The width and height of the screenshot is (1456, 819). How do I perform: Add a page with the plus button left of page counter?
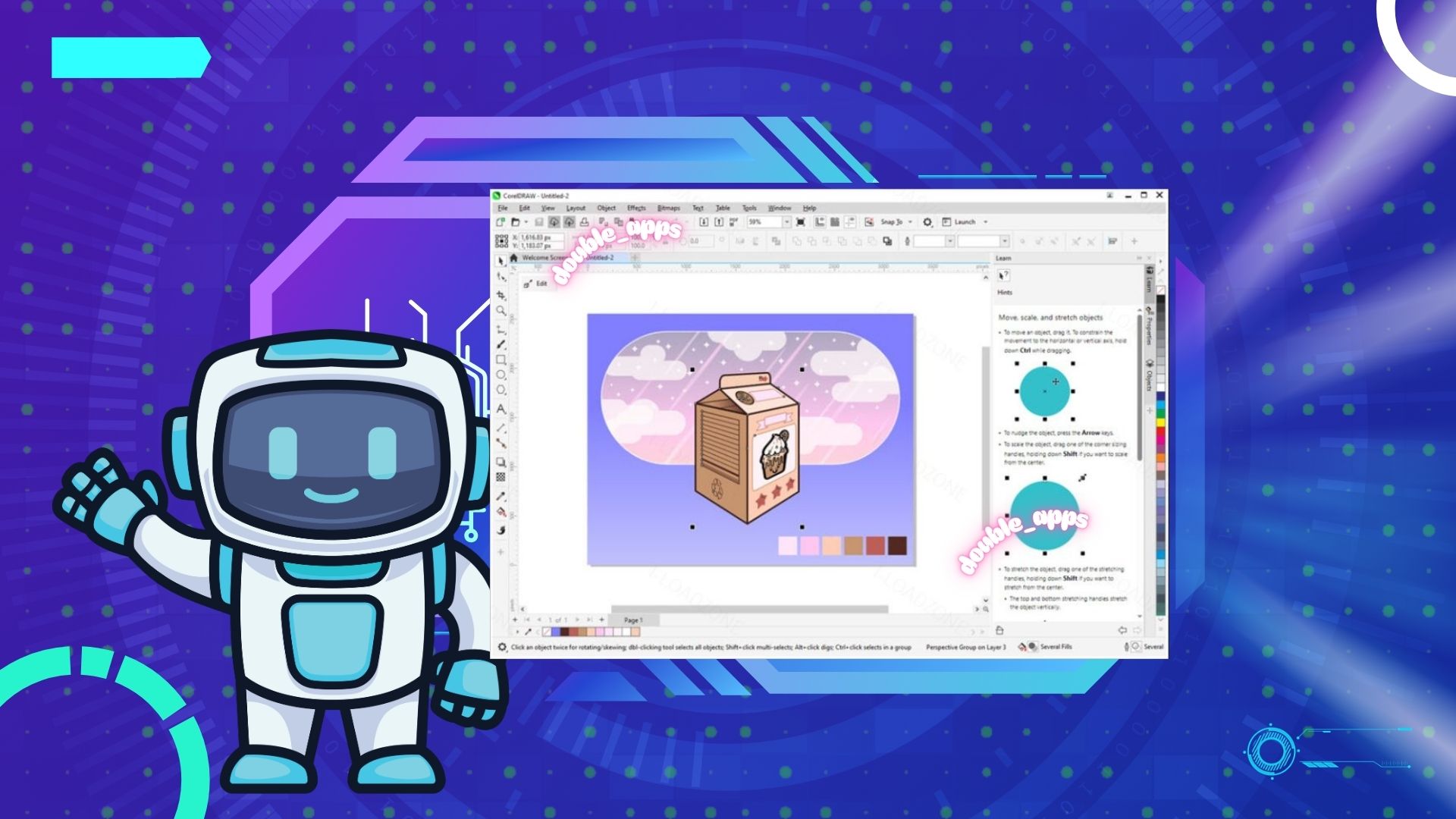(x=515, y=620)
